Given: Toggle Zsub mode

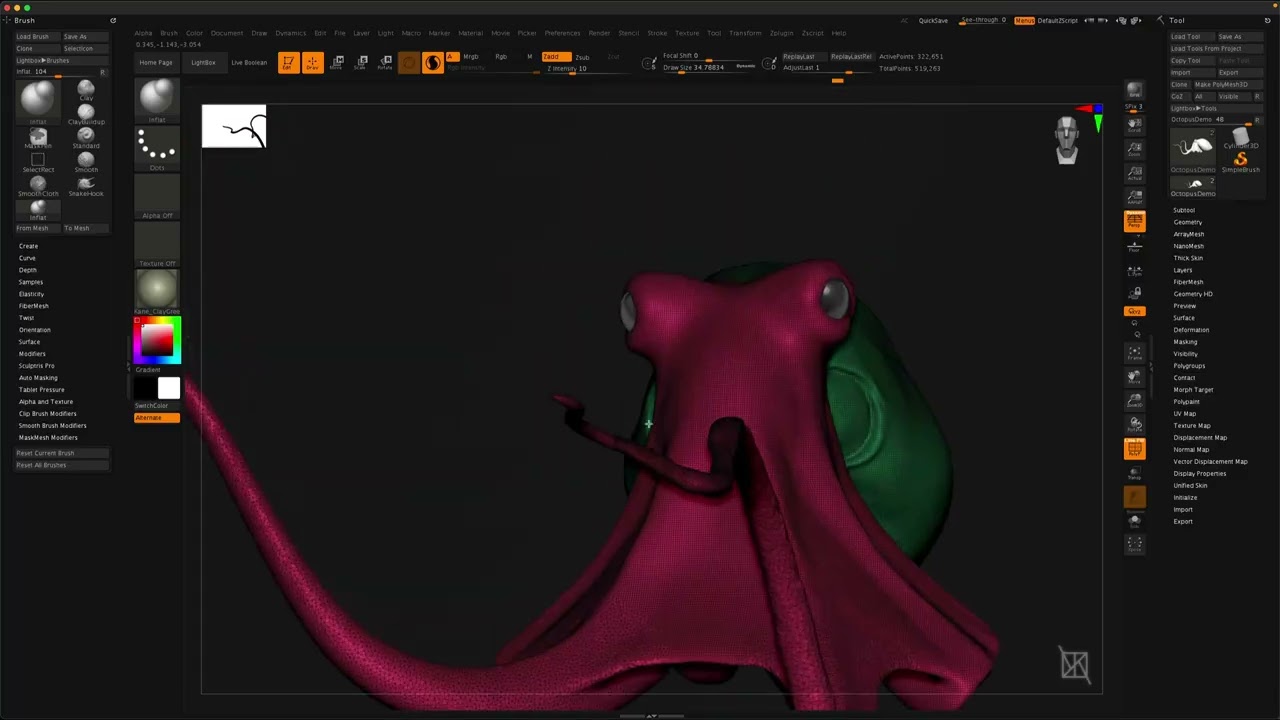Looking at the screenshot, I should [x=583, y=57].
